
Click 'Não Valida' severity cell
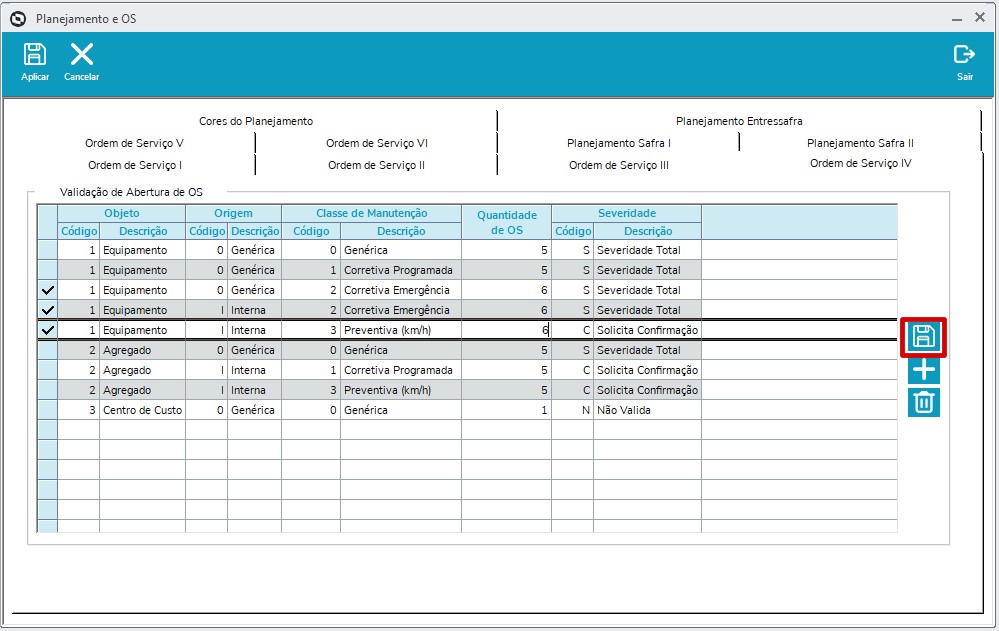click(x=647, y=410)
